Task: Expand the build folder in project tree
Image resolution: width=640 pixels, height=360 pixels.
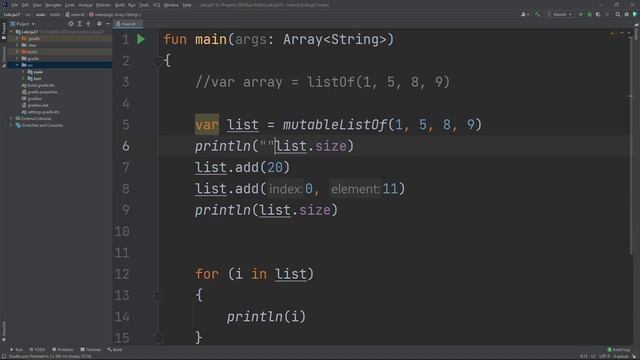Action: (17, 52)
